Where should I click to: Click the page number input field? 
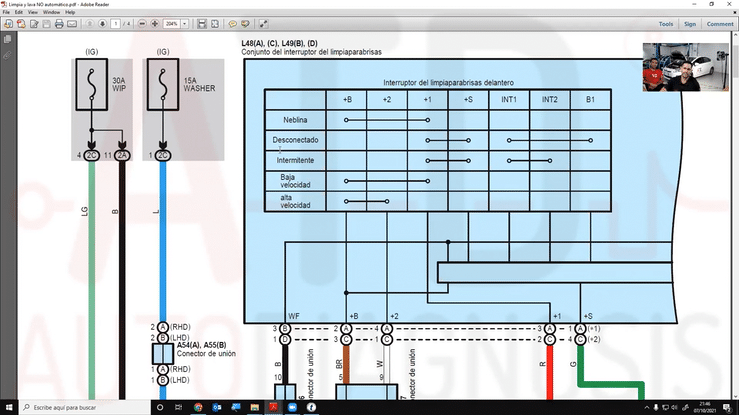click(115, 24)
